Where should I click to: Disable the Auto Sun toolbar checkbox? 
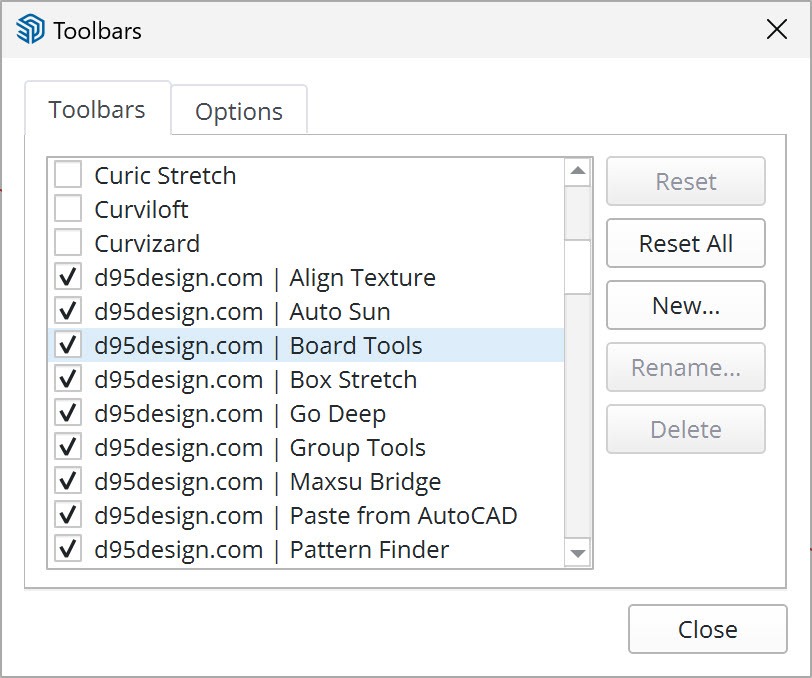[68, 312]
